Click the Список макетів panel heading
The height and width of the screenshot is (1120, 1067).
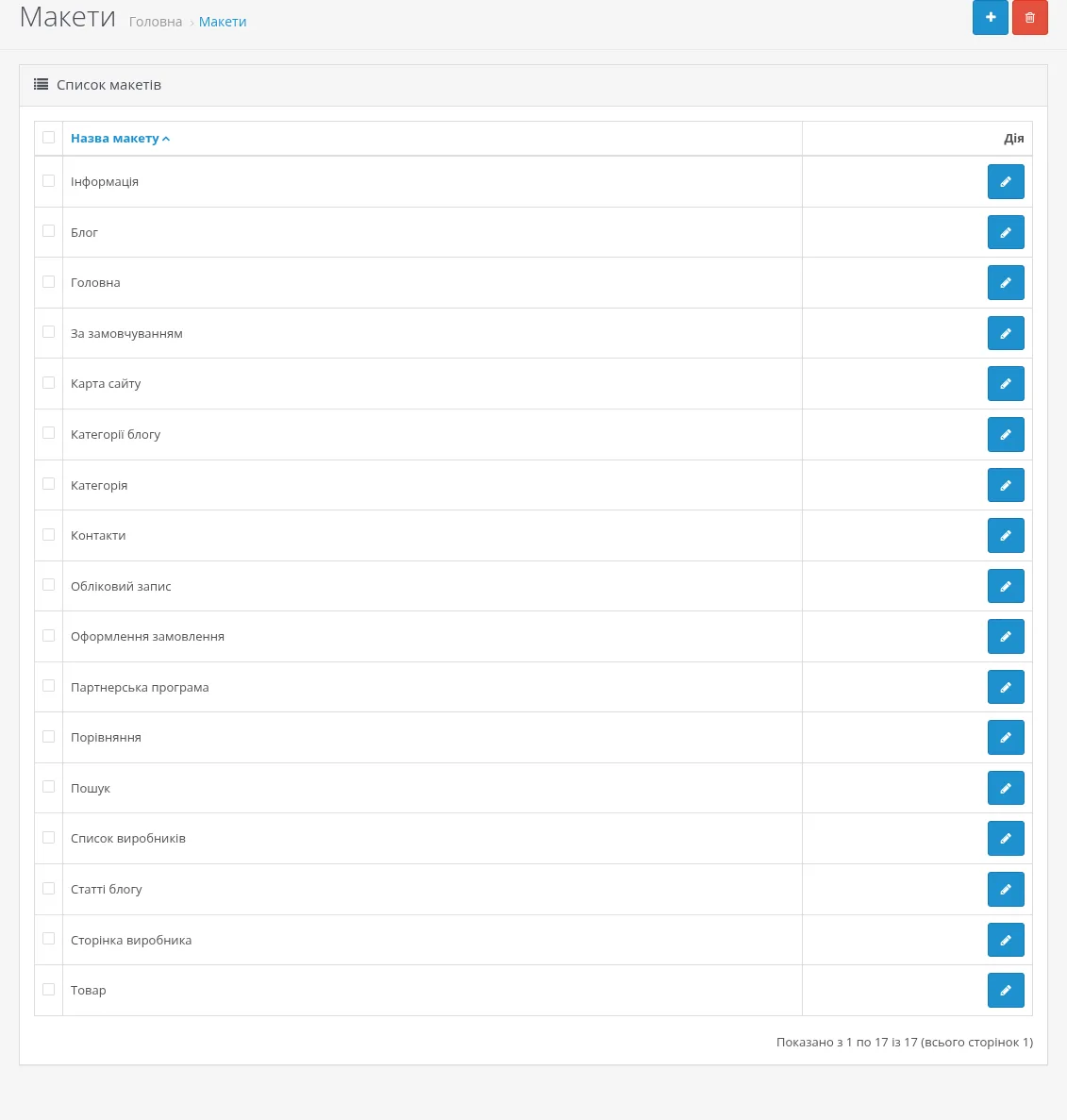[x=108, y=85]
